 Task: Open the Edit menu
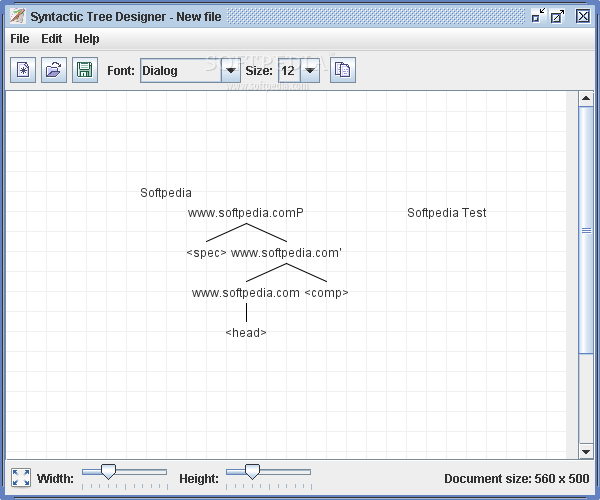pos(52,39)
